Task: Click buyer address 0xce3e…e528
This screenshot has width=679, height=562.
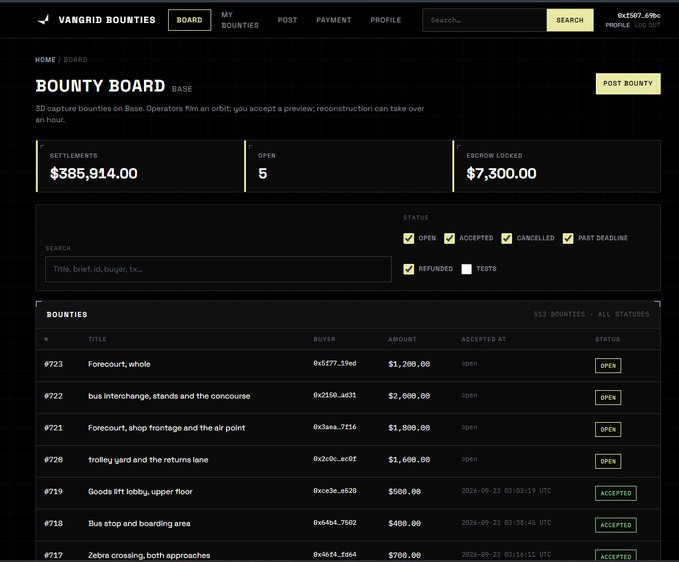Action: coord(335,491)
